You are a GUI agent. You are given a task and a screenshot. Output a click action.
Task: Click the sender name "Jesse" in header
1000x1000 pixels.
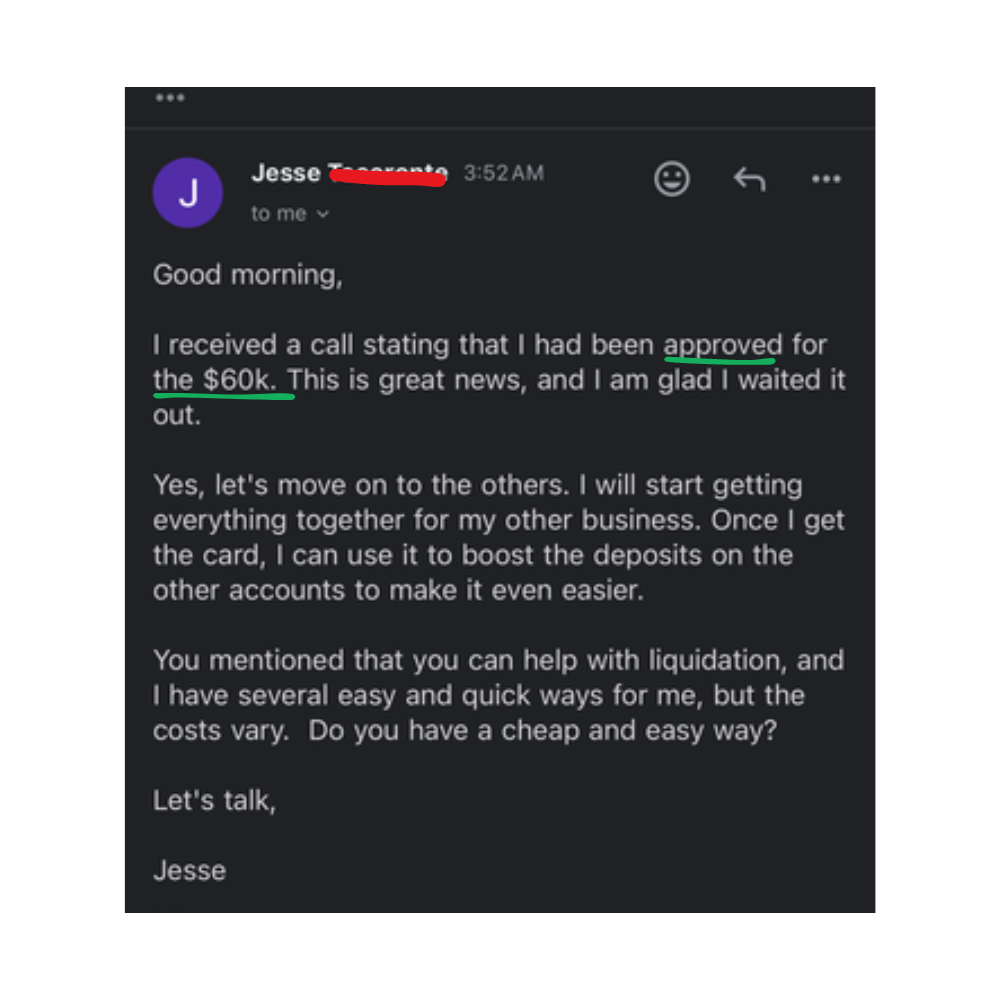point(285,173)
